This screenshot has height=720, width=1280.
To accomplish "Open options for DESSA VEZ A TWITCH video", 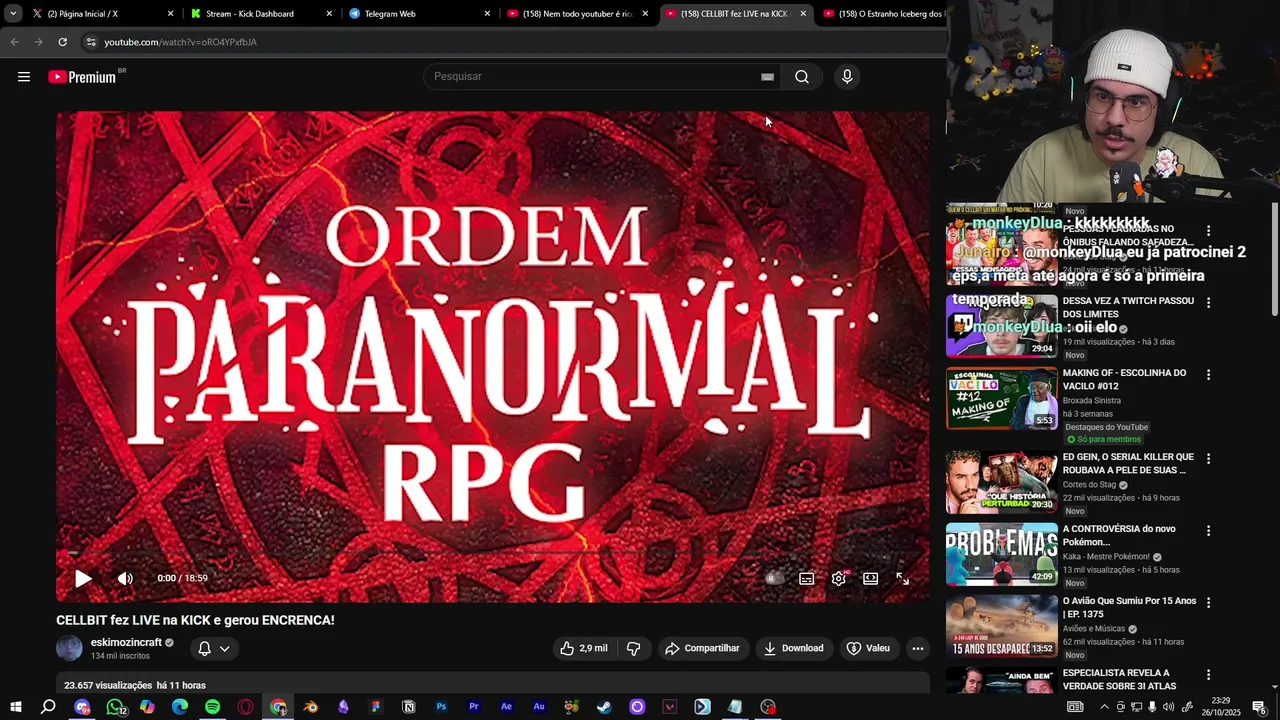I will [x=1208, y=303].
